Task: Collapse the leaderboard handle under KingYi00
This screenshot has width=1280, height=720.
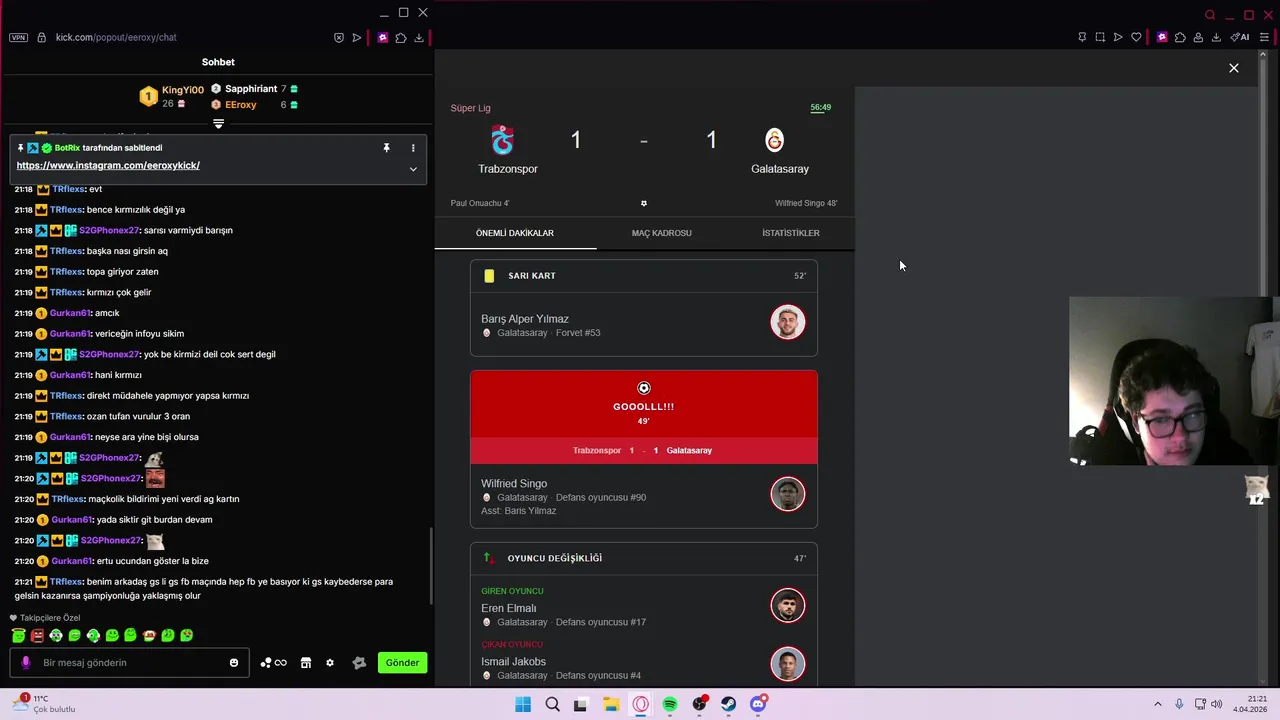Action: click(x=218, y=124)
